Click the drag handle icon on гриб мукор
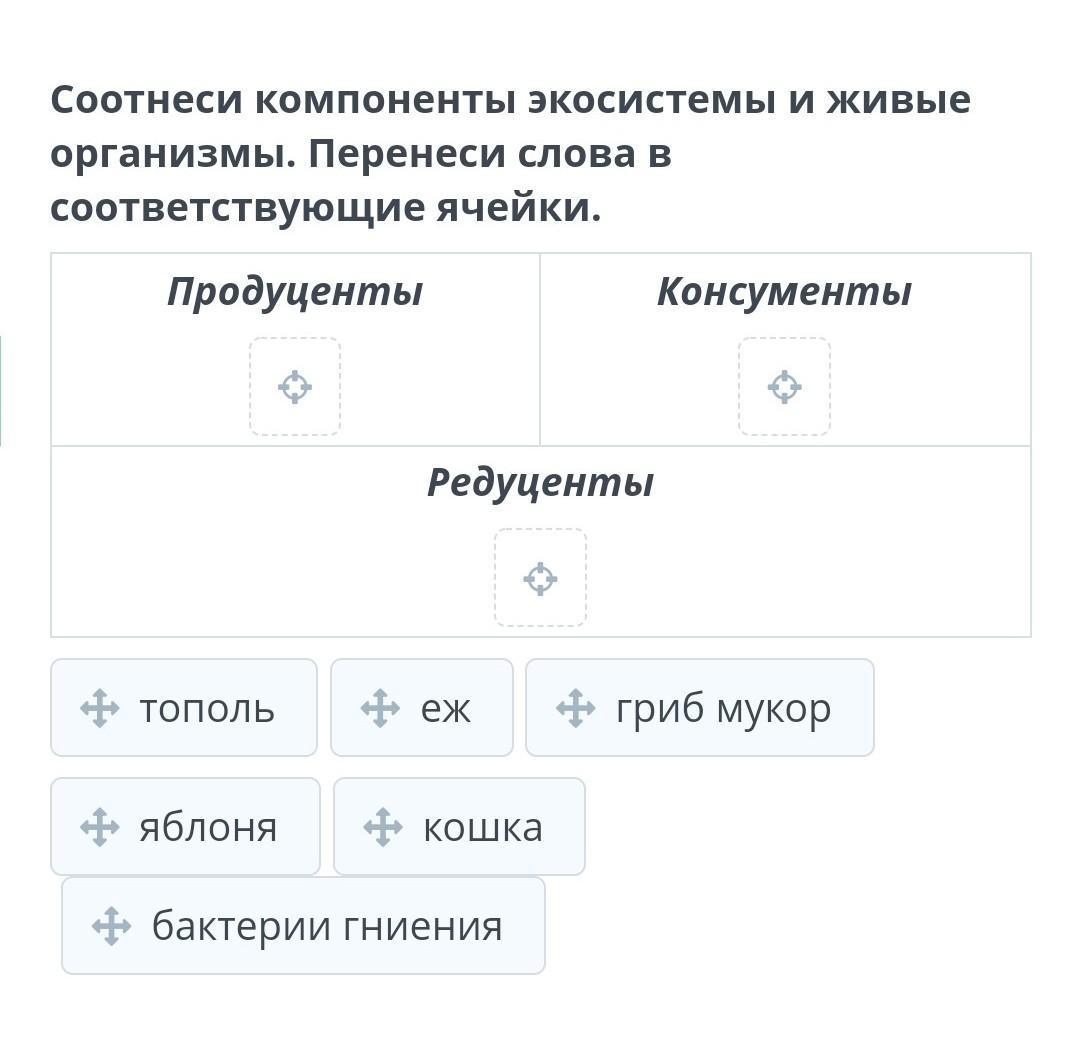Image resolution: width=1080 pixels, height=1049 pixels. tap(575, 708)
